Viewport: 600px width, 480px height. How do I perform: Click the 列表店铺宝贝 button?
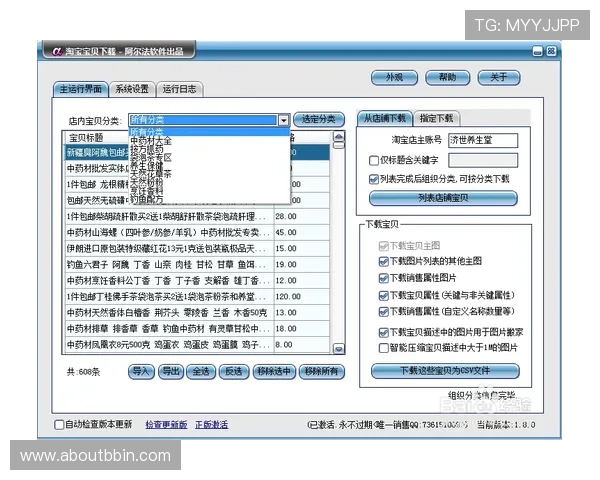(x=443, y=198)
